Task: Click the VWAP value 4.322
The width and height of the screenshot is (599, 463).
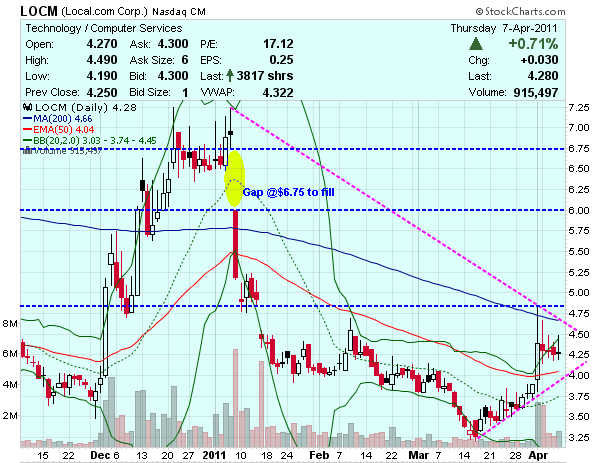Action: (x=278, y=92)
